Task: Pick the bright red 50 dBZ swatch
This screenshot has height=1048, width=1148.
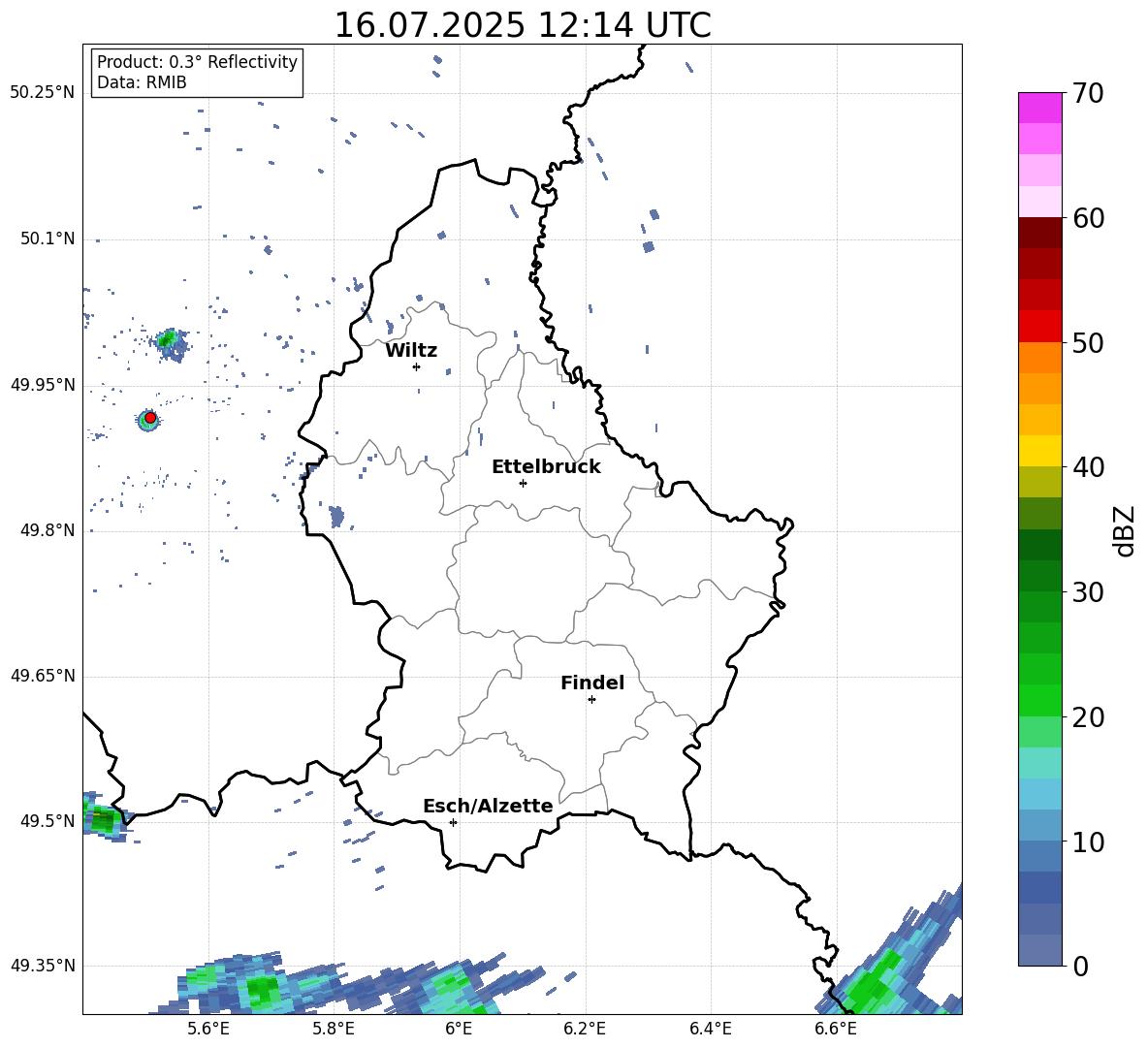Action: (x=1039, y=327)
